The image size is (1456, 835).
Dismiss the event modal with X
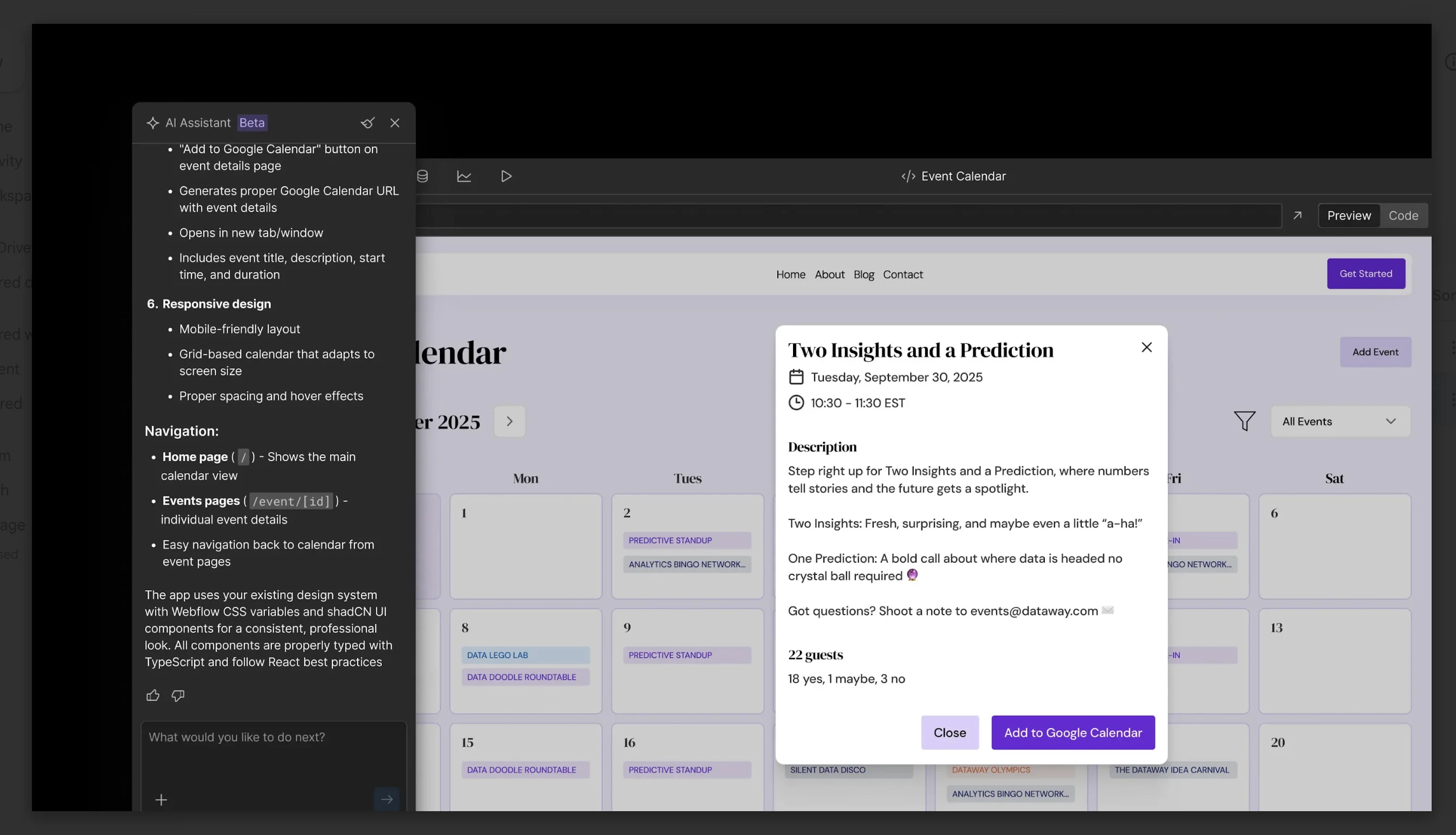[x=1146, y=348]
